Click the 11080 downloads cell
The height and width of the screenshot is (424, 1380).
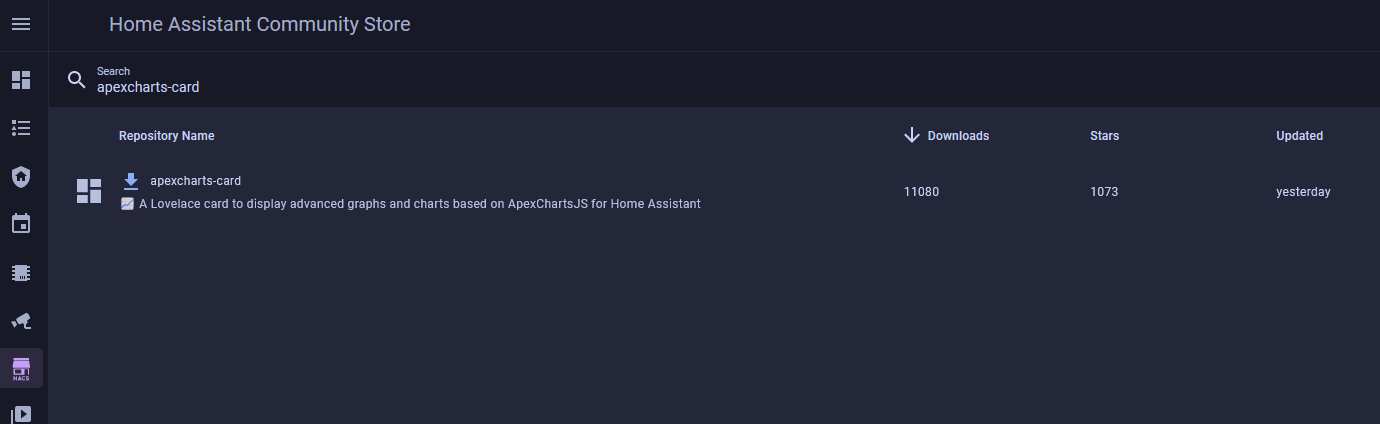[x=921, y=192]
